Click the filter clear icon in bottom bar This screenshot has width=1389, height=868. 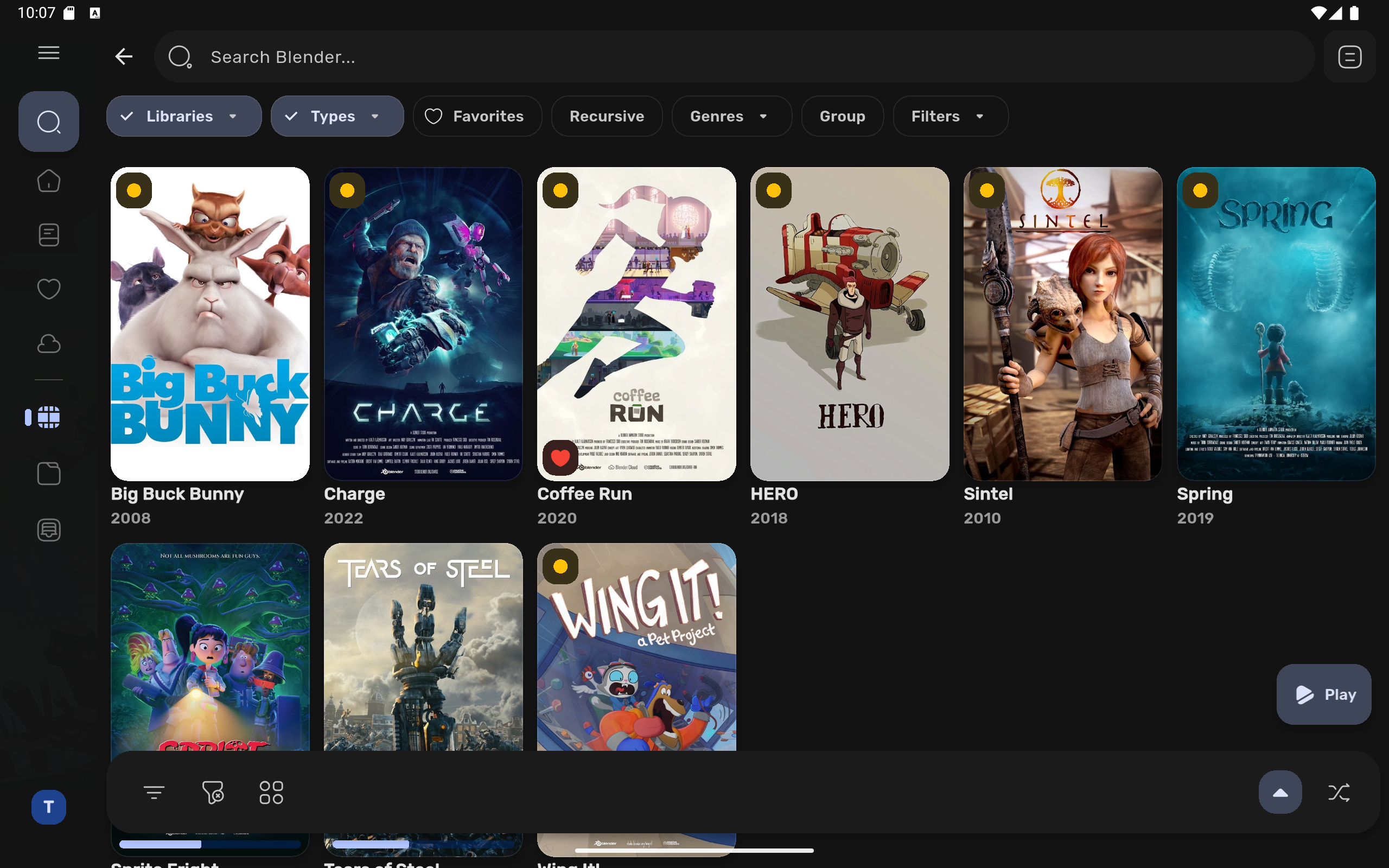[x=213, y=792]
